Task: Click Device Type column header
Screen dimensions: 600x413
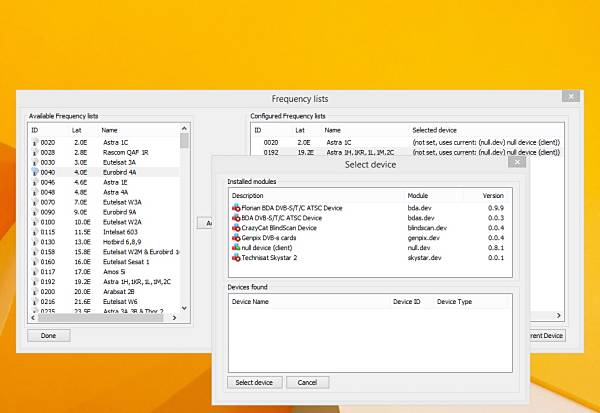Action: [x=472, y=302]
